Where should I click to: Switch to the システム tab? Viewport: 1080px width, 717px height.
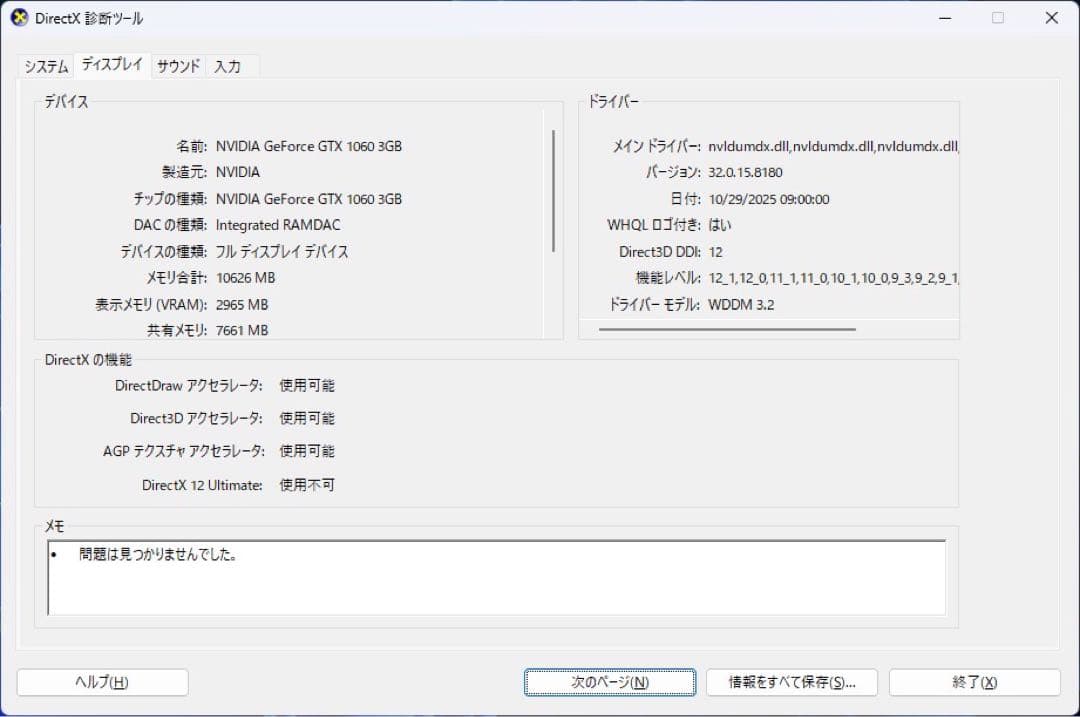coord(46,67)
